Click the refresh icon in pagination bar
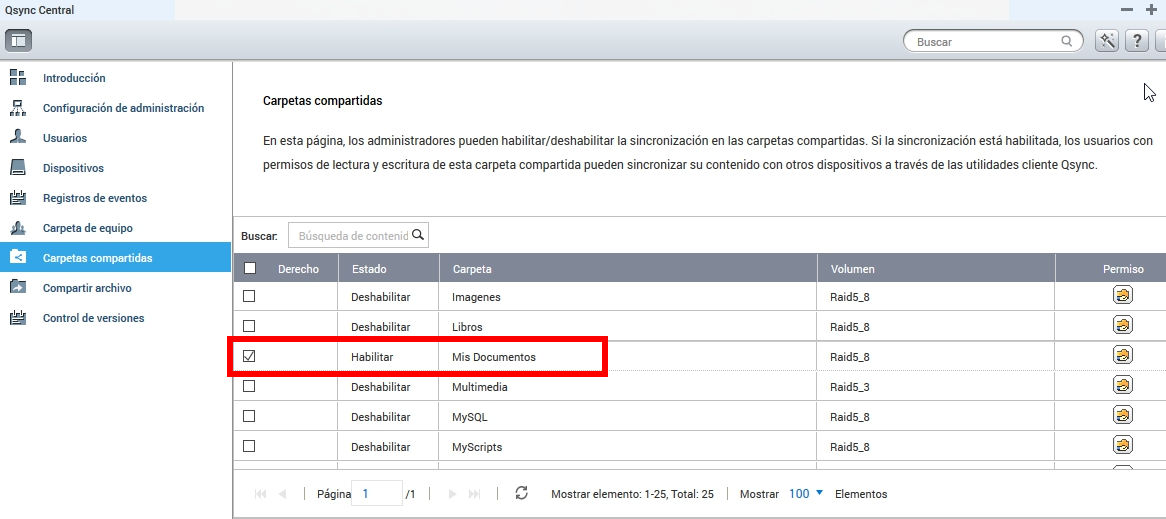This screenshot has width=1166, height=519. (x=521, y=494)
